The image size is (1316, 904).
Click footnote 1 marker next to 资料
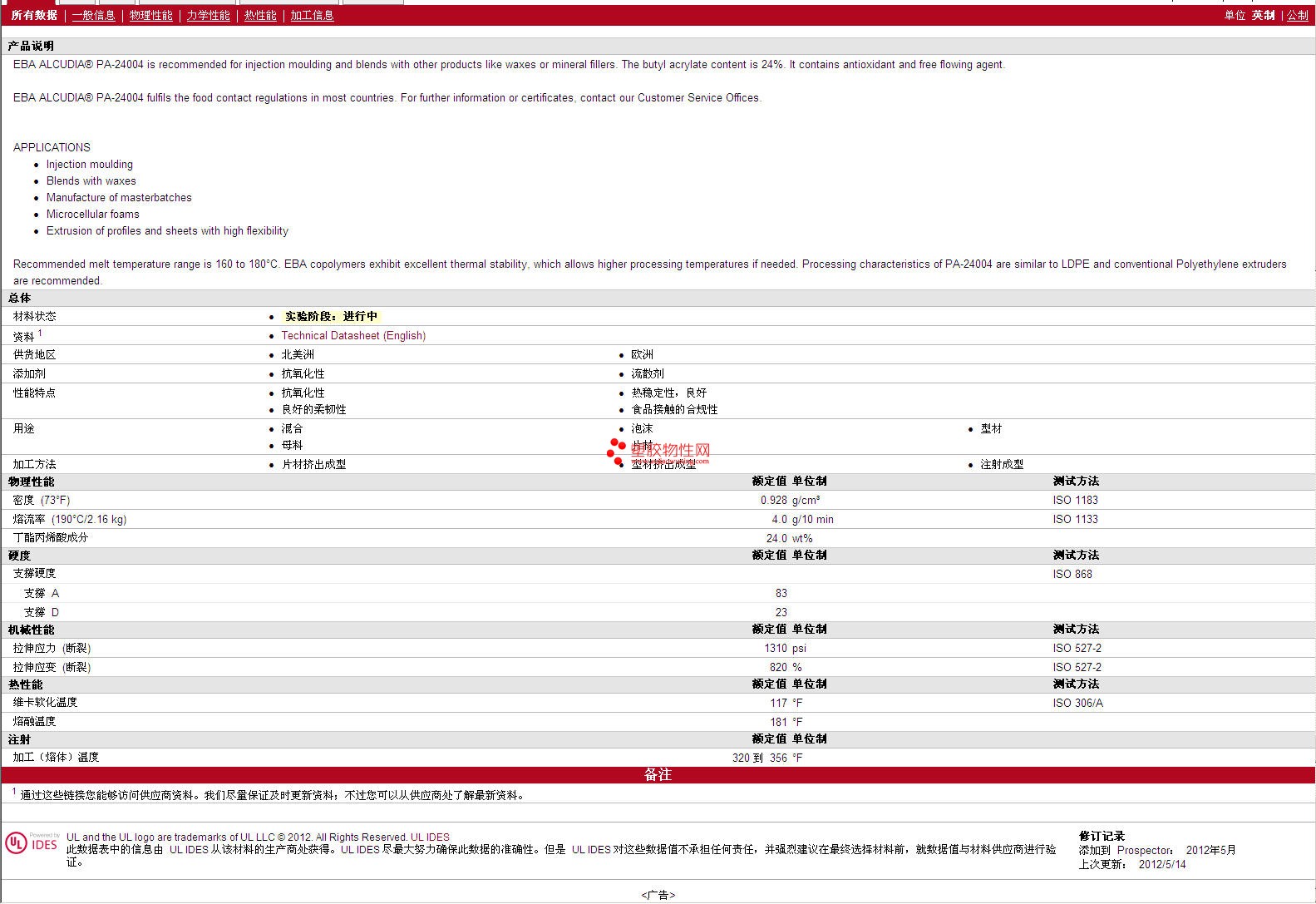(x=40, y=333)
